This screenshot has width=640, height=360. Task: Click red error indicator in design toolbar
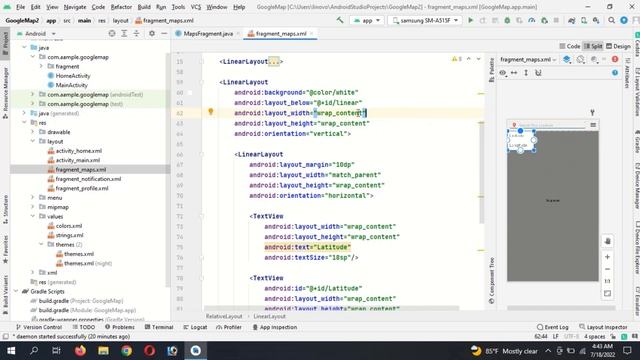click(615, 60)
